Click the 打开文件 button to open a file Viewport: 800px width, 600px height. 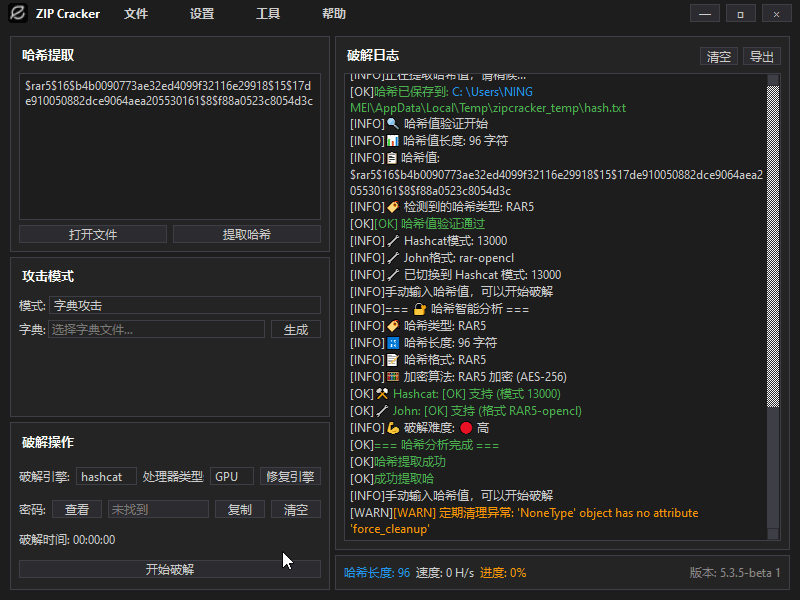[x=92, y=234]
